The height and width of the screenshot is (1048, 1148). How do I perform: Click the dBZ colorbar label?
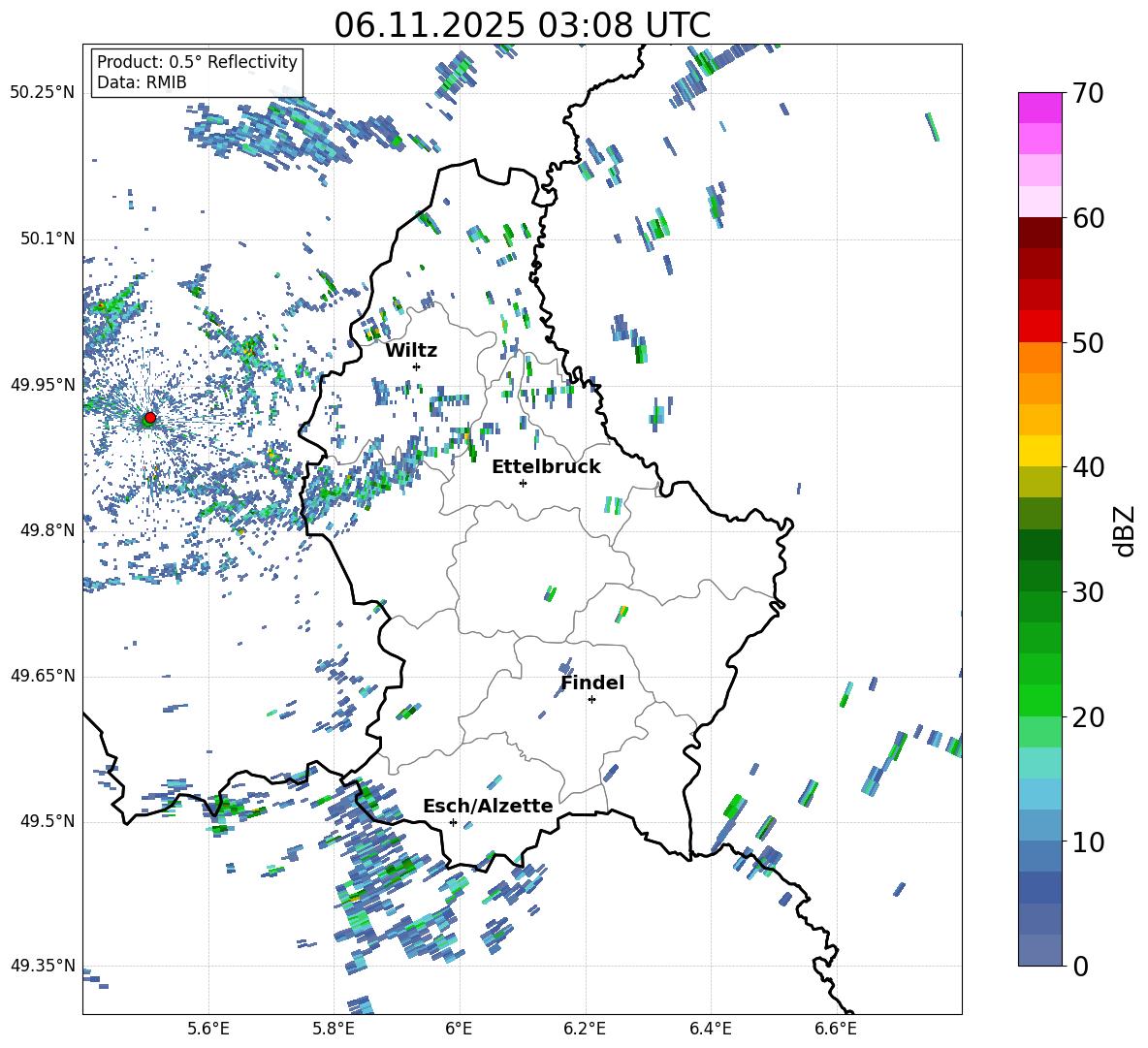pyautogui.click(x=1125, y=531)
